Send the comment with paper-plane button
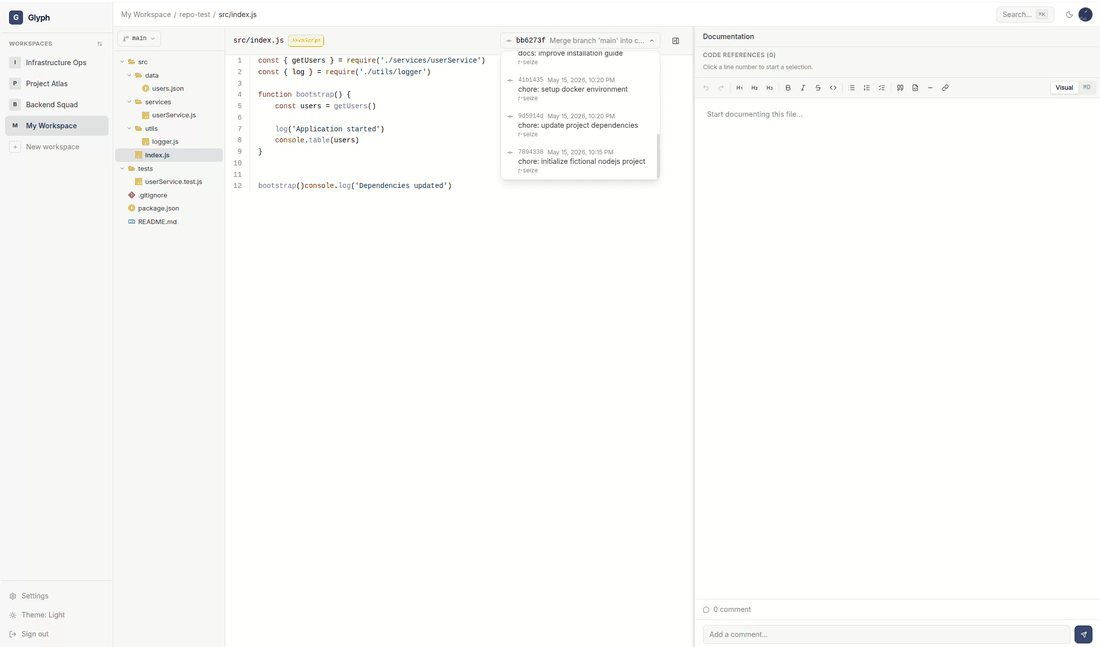The image size is (1100, 647). [1084, 634]
